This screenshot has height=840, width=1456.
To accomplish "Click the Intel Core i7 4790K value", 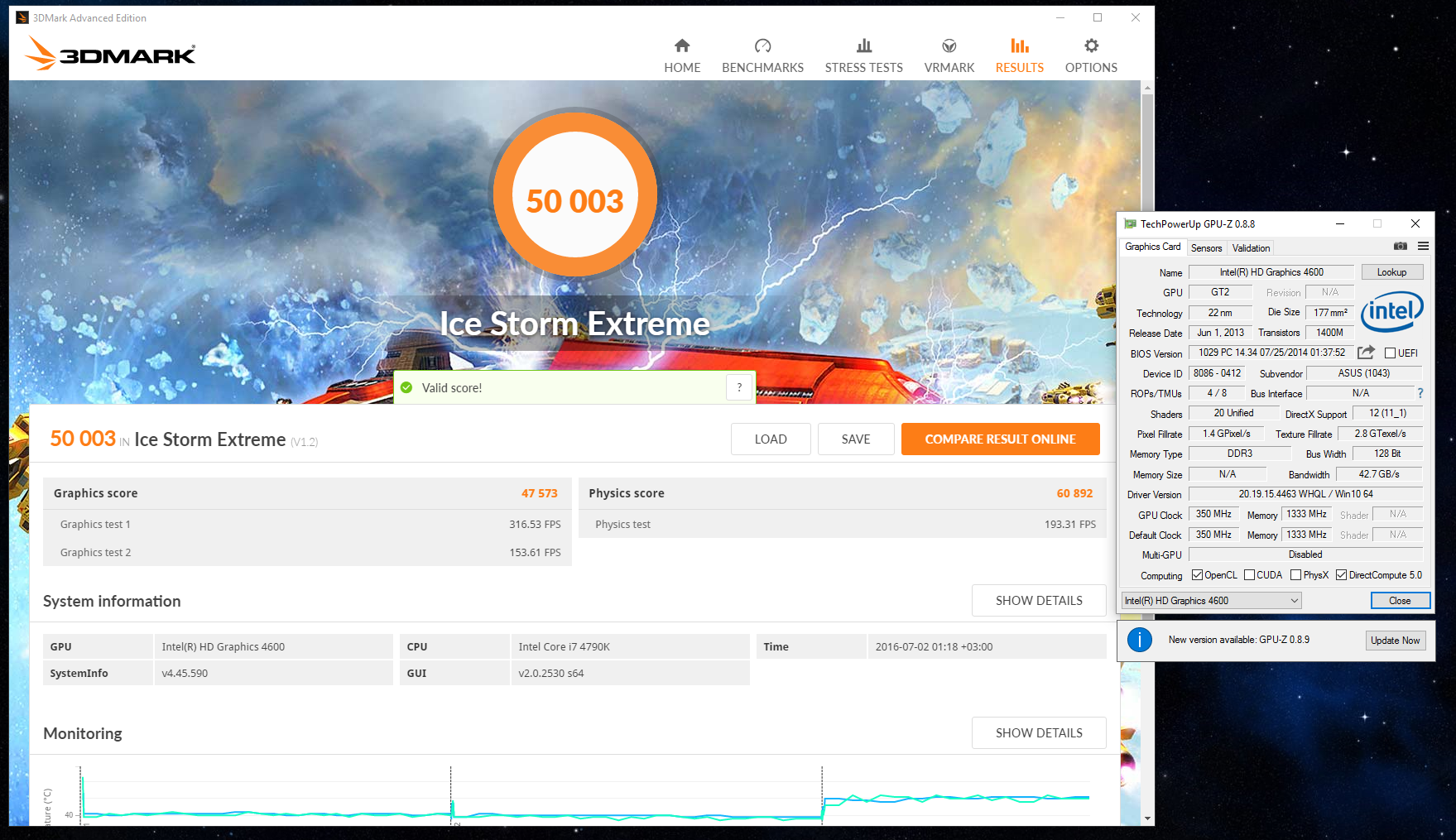I will coord(565,646).
